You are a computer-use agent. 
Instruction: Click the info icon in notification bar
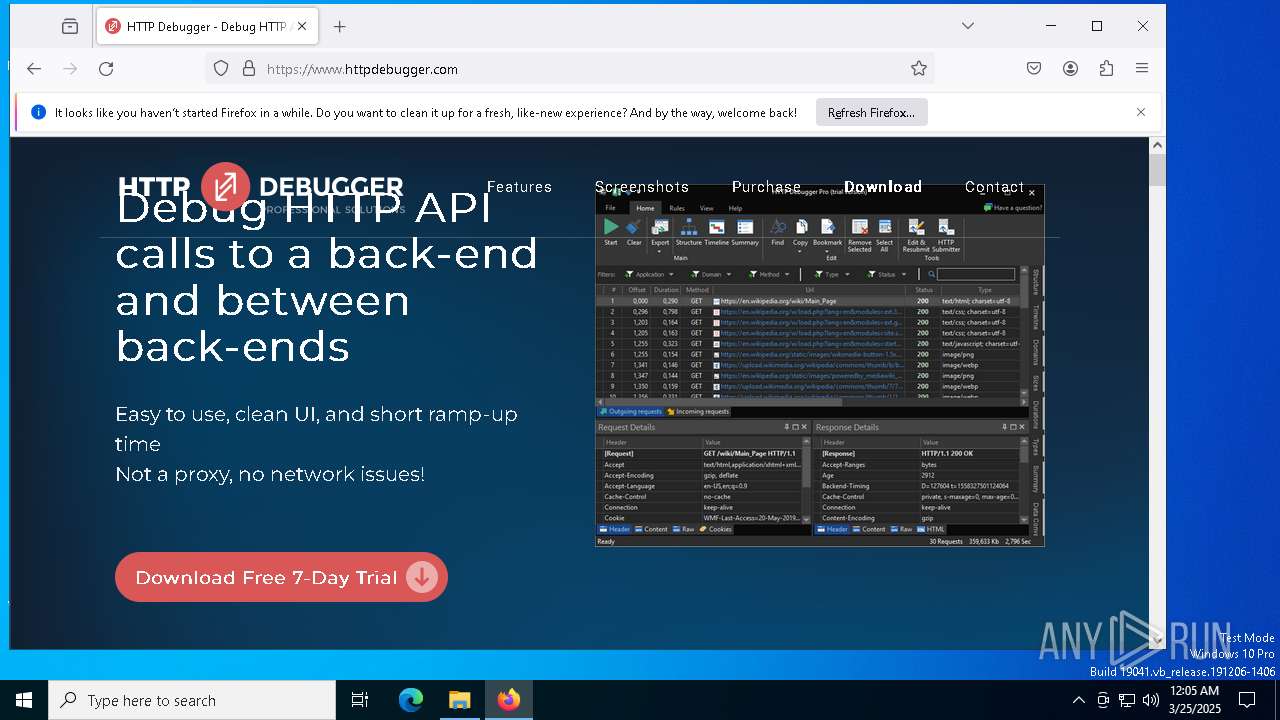point(38,112)
